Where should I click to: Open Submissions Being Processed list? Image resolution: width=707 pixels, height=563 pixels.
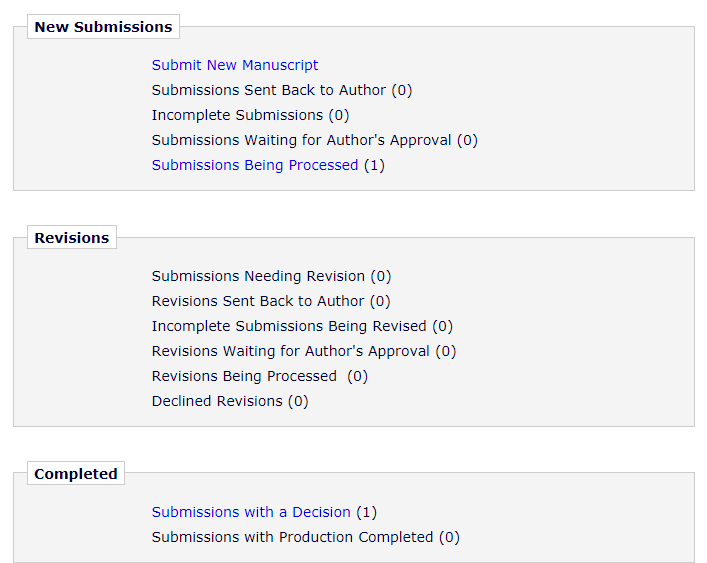255,165
